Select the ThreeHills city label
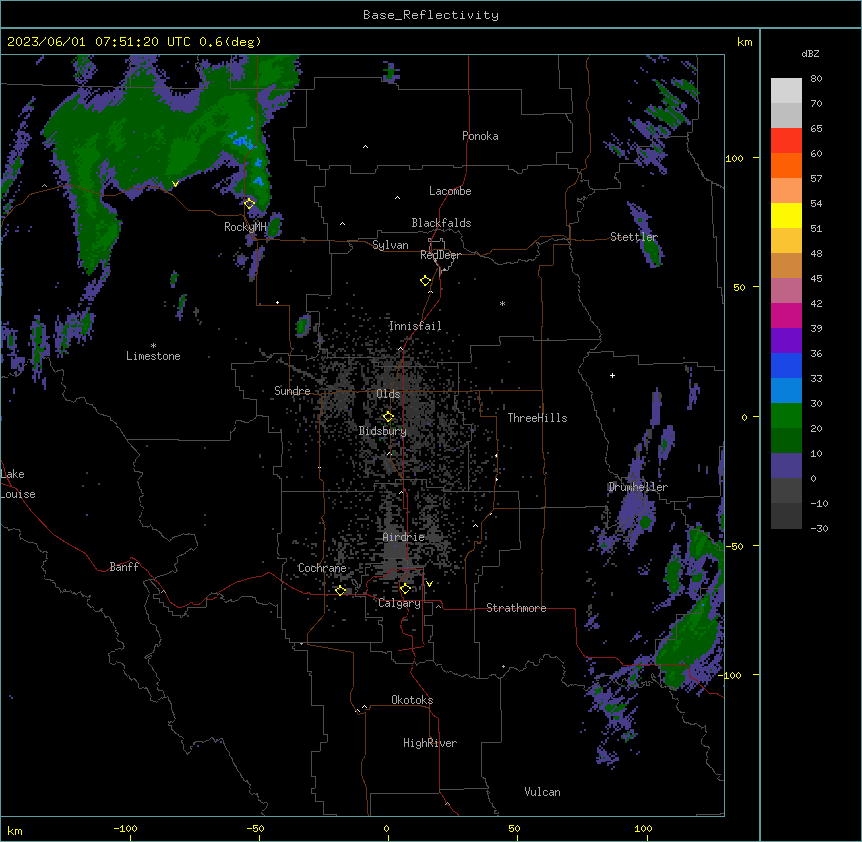Screen dimensions: 862x842 point(537,418)
